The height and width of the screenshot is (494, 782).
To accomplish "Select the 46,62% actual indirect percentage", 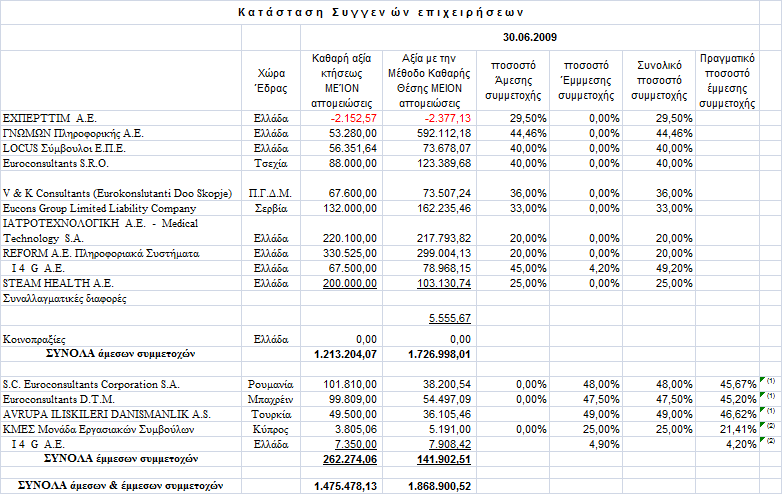I will 738,414.
